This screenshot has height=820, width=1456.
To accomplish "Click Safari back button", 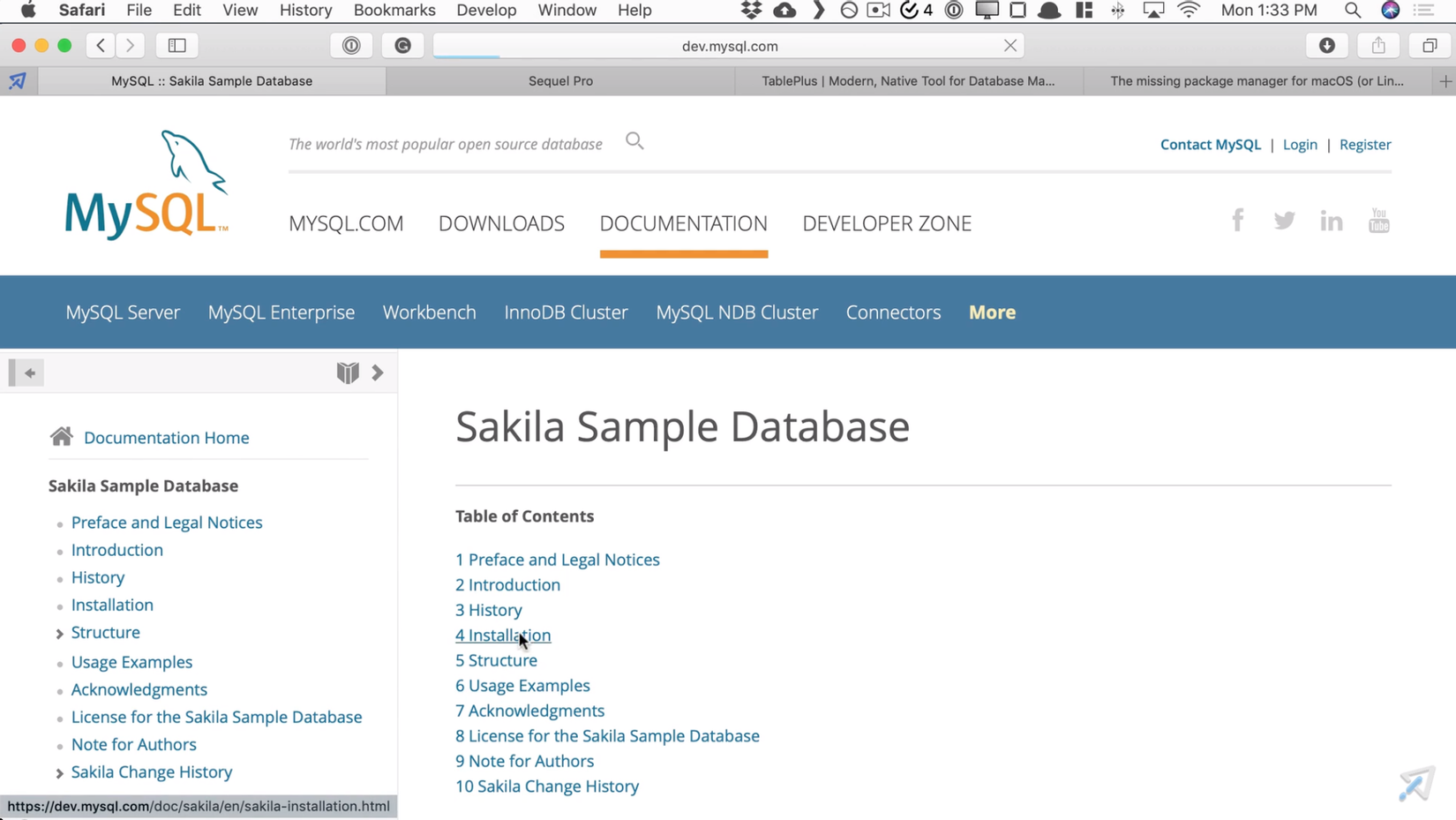I will pos(101,45).
